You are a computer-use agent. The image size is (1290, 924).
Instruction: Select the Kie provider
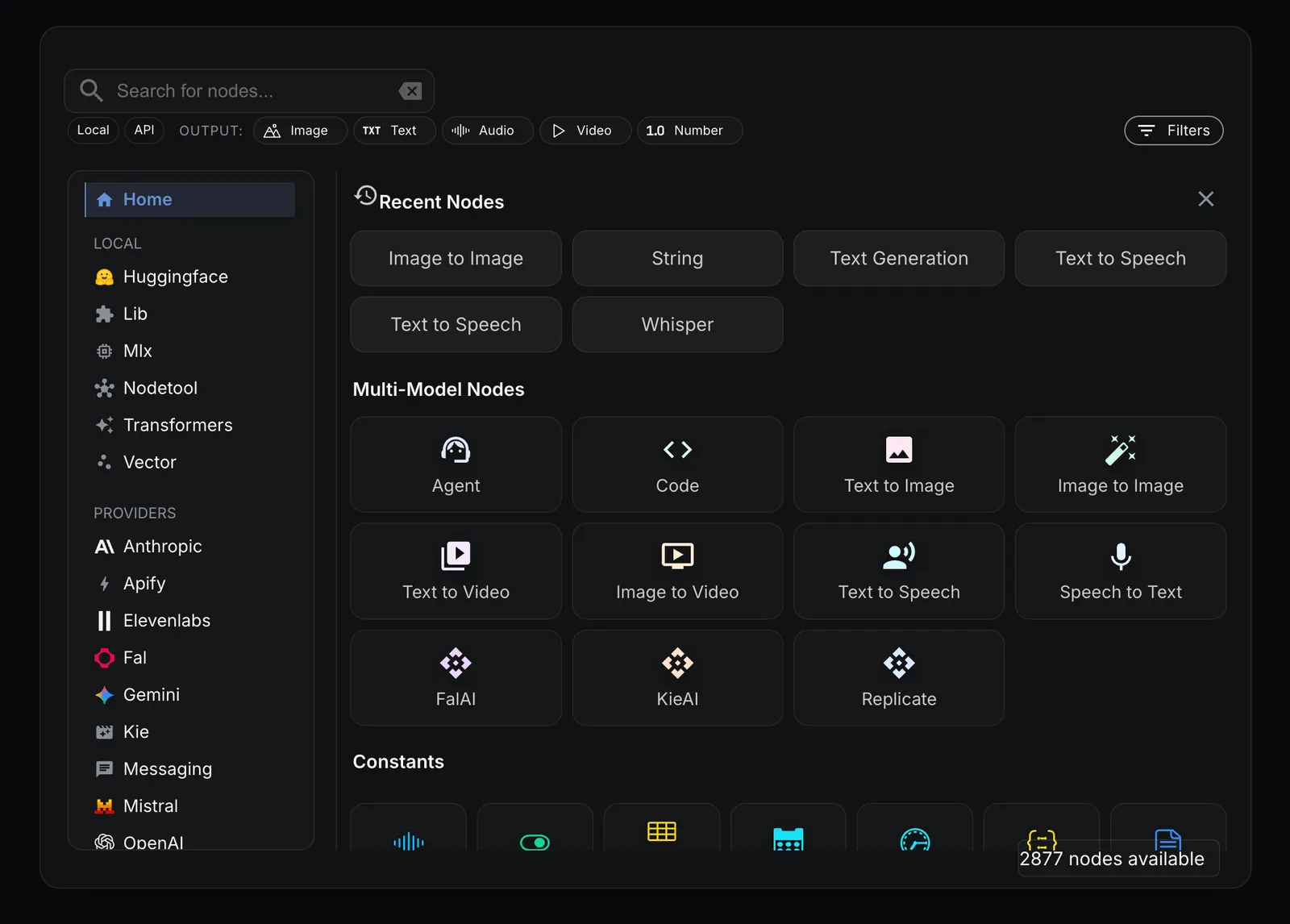tap(190, 731)
